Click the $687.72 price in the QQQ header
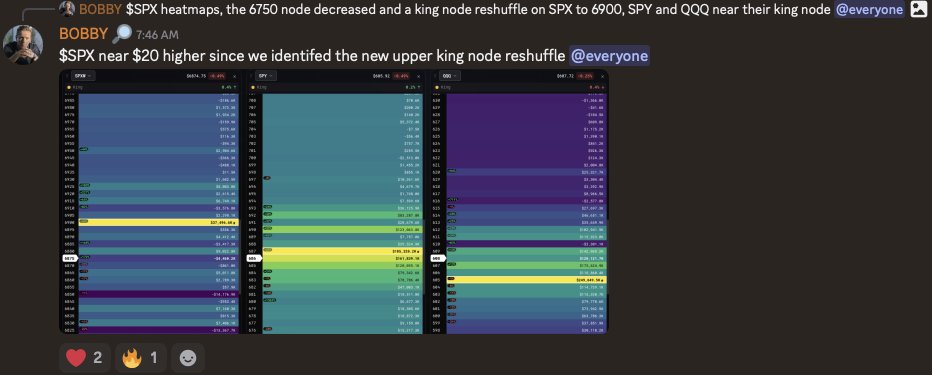 pos(566,76)
